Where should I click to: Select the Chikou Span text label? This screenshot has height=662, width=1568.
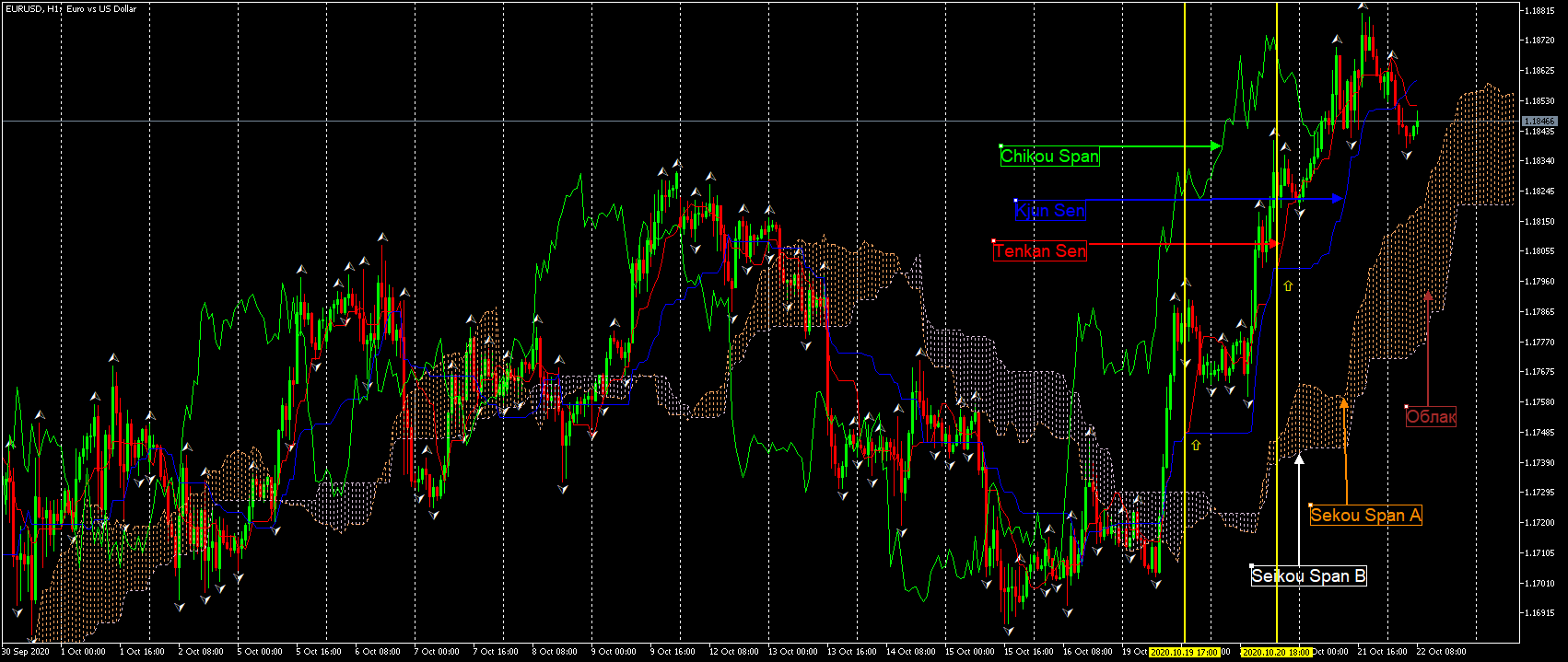click(x=1050, y=157)
